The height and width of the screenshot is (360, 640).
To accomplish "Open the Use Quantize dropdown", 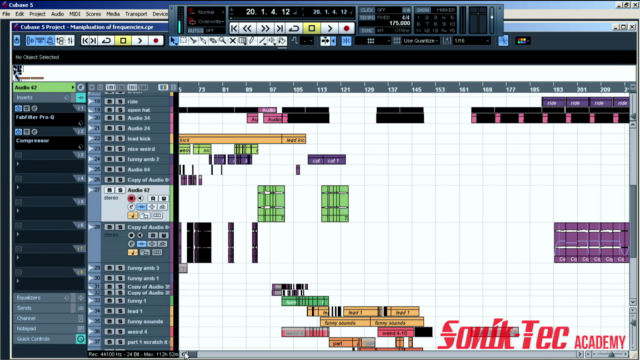I will point(421,41).
